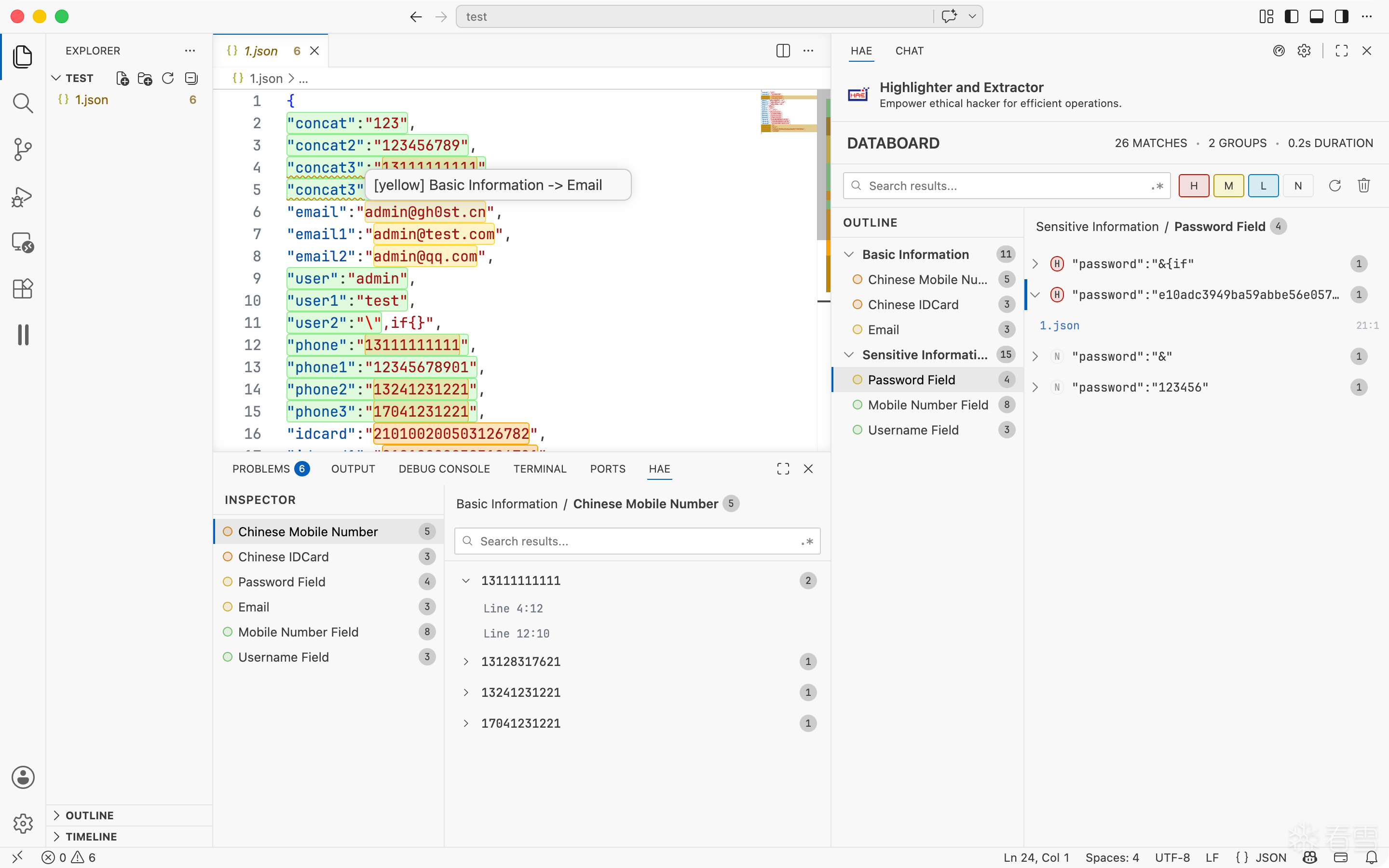Screen dimensions: 1389x868
Task: Switch to the TERMINAL panel tab
Action: (540, 468)
